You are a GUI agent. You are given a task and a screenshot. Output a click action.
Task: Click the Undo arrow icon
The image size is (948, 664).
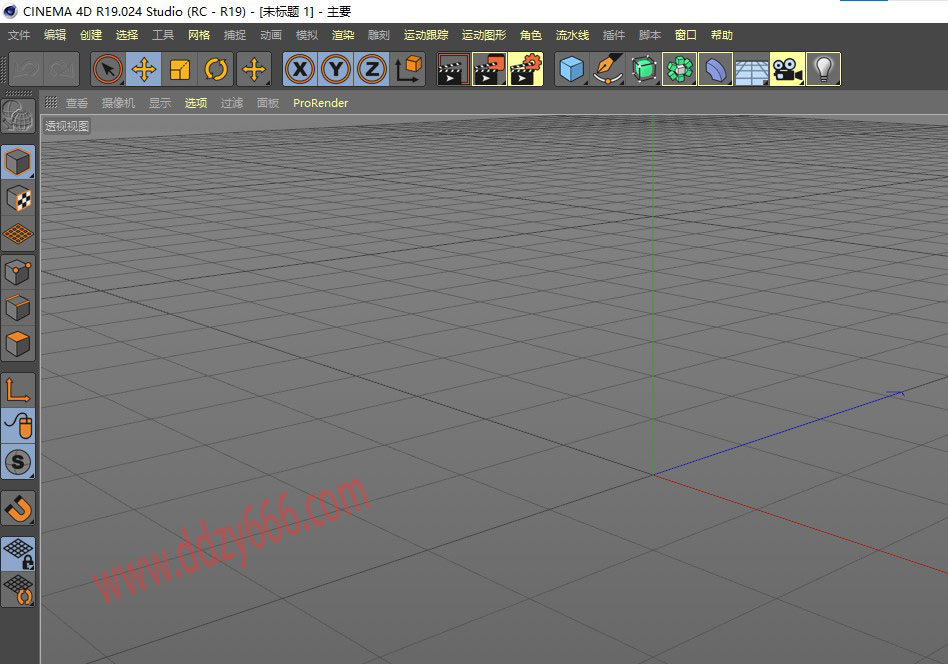pyautogui.click(x=27, y=69)
